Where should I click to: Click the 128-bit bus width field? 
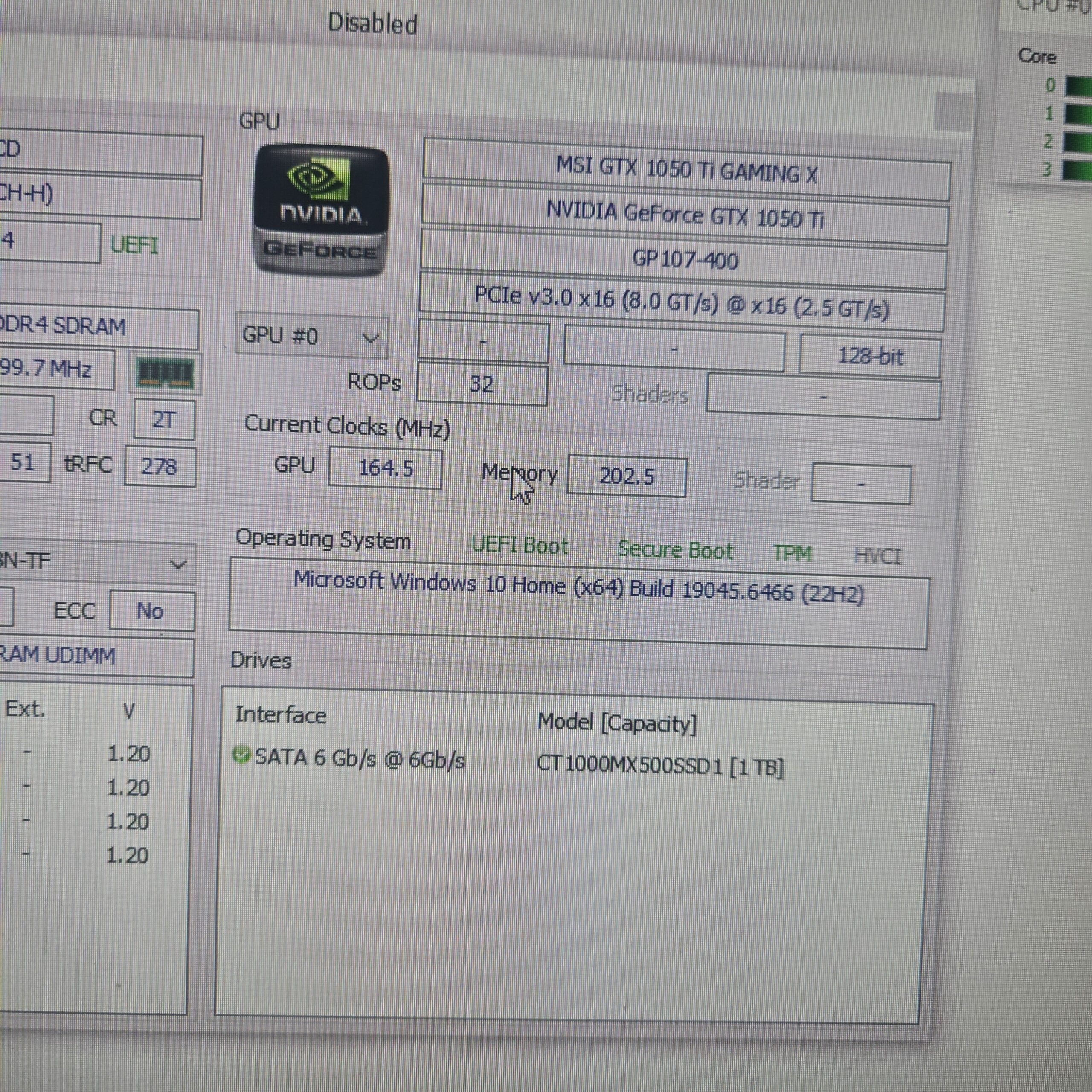[x=870, y=357]
